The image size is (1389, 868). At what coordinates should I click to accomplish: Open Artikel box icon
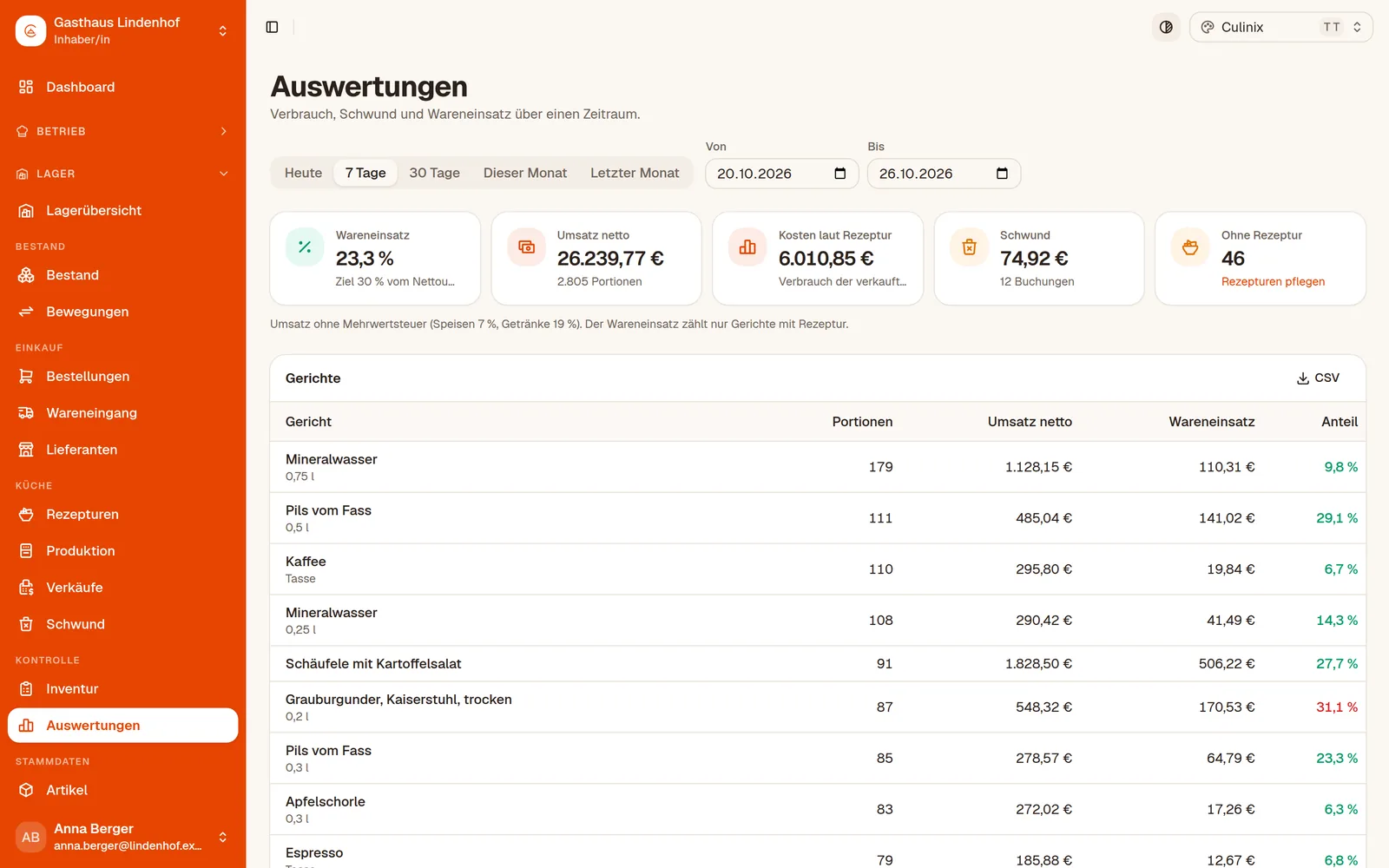pyautogui.click(x=26, y=790)
